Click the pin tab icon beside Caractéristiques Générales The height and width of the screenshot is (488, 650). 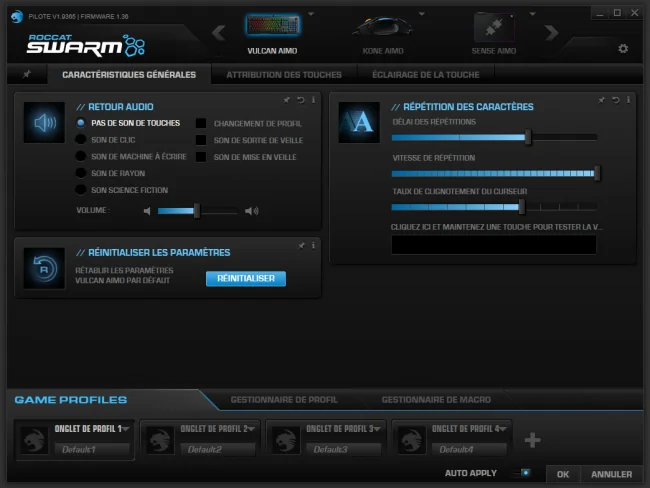(x=27, y=74)
